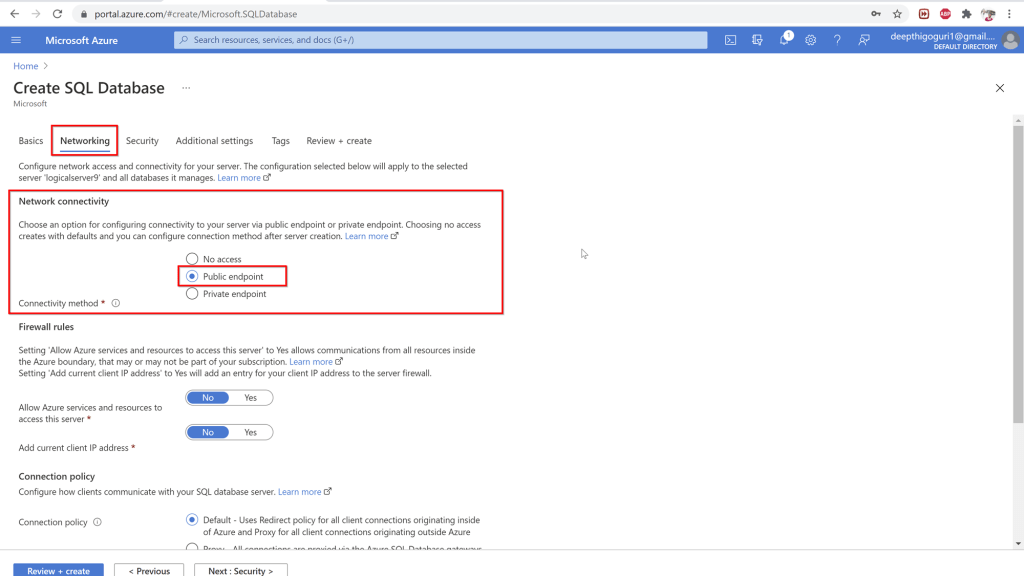Open portal settings gear icon
This screenshot has height=576, width=1024.
click(811, 40)
